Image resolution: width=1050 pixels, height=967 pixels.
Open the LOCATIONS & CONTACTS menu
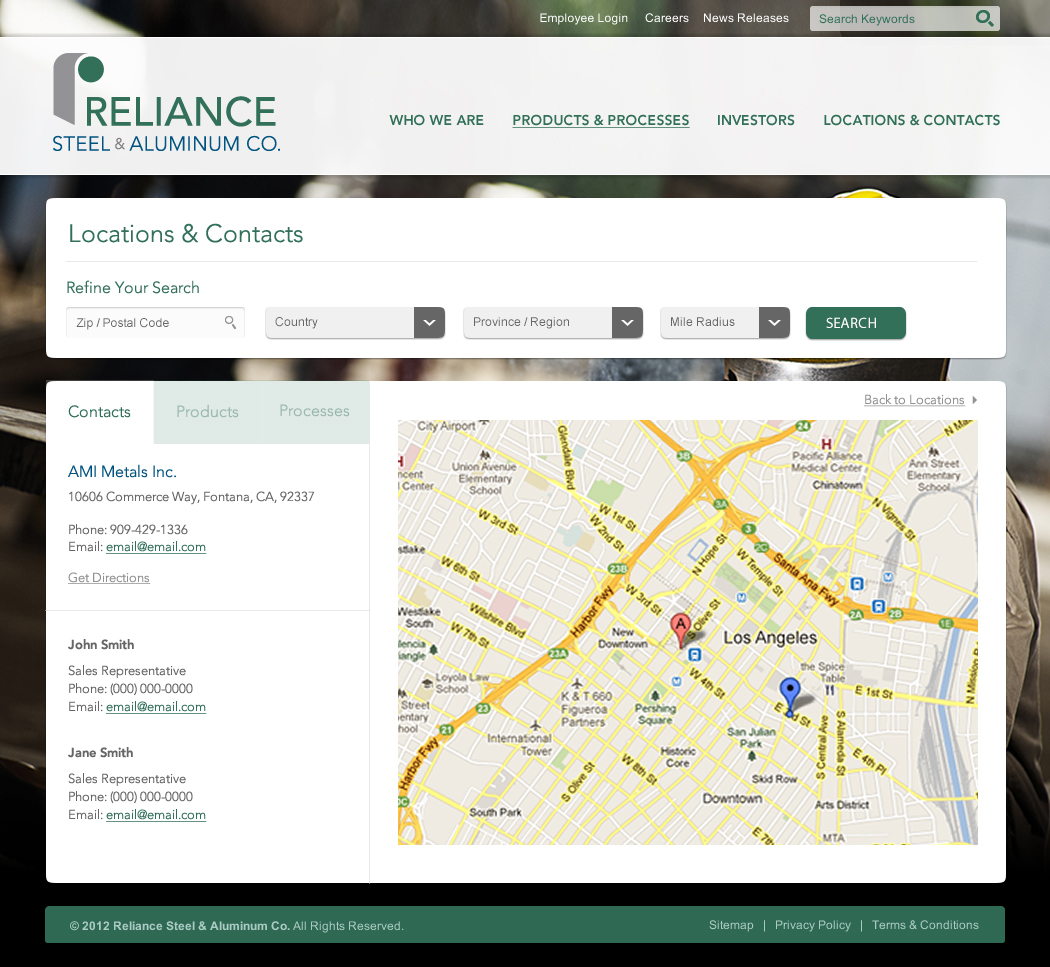[x=912, y=121]
